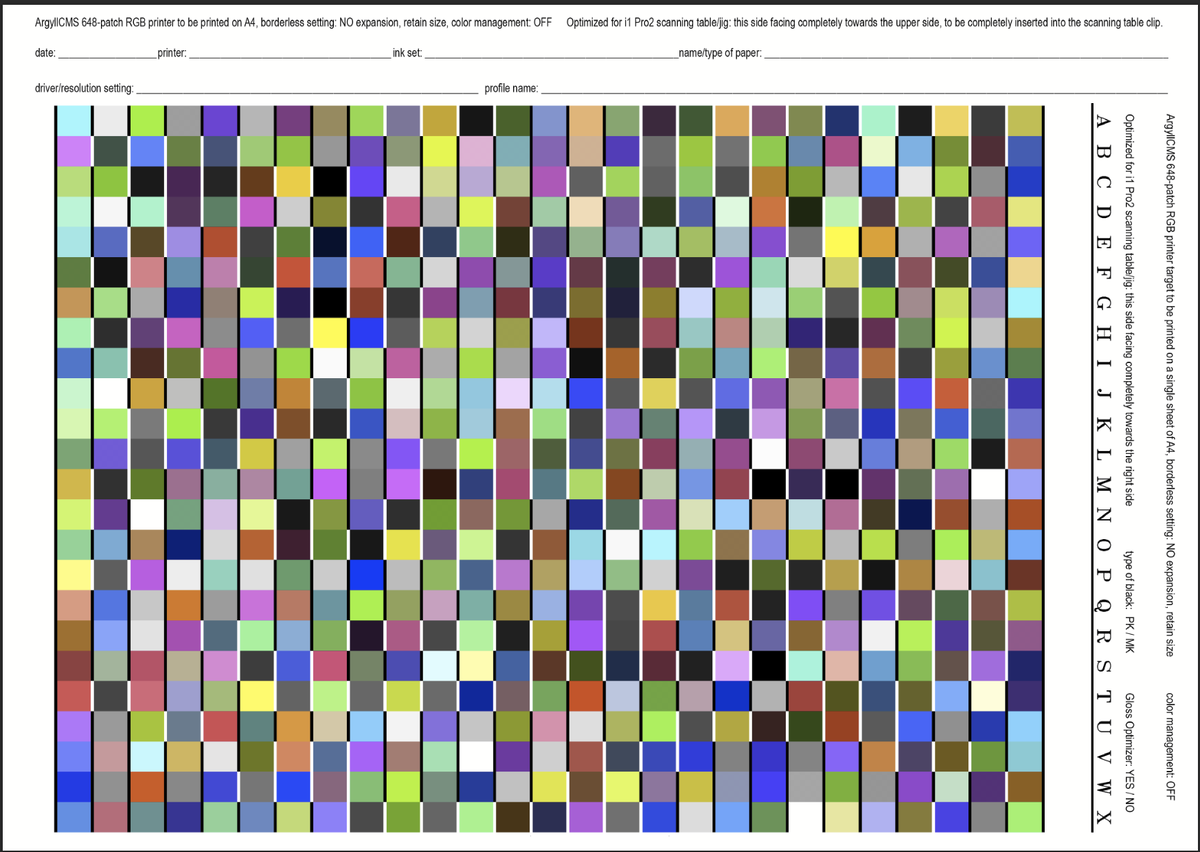Select the white patch in row I

click(332, 364)
